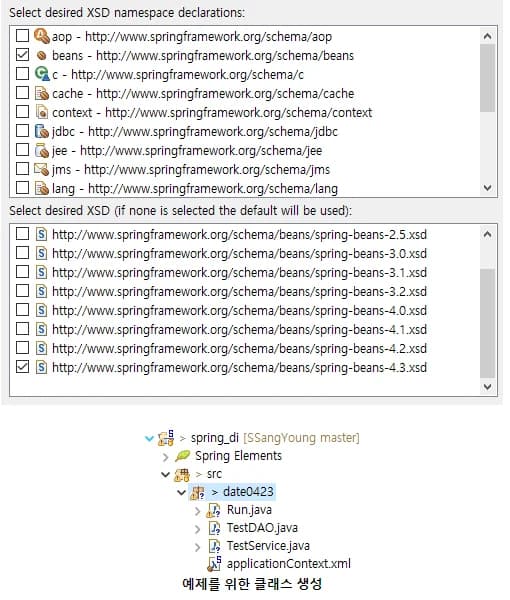510x600 pixels.
Task: Collapse the src folder
Action: pos(165,474)
